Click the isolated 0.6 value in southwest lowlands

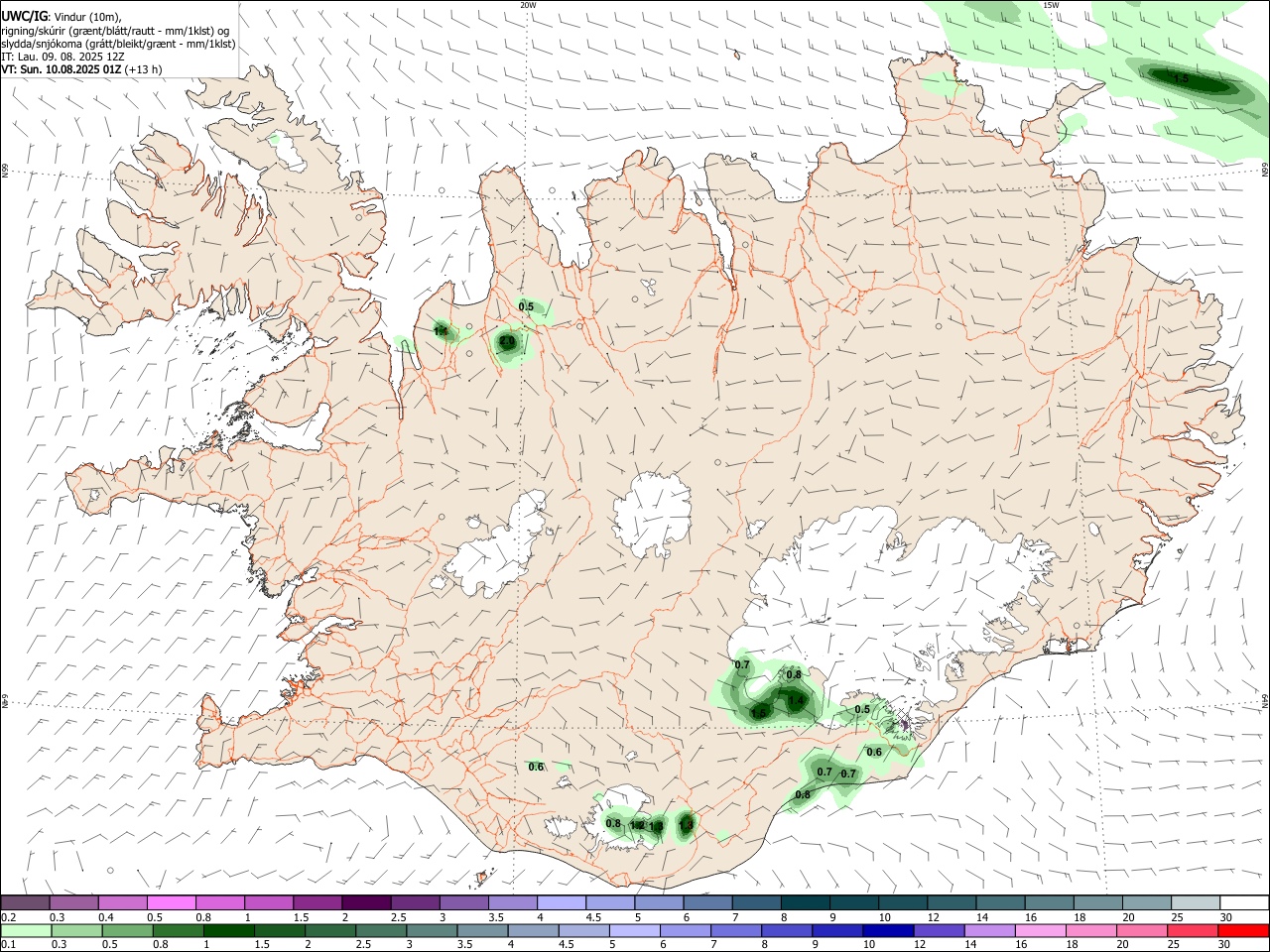536,767
